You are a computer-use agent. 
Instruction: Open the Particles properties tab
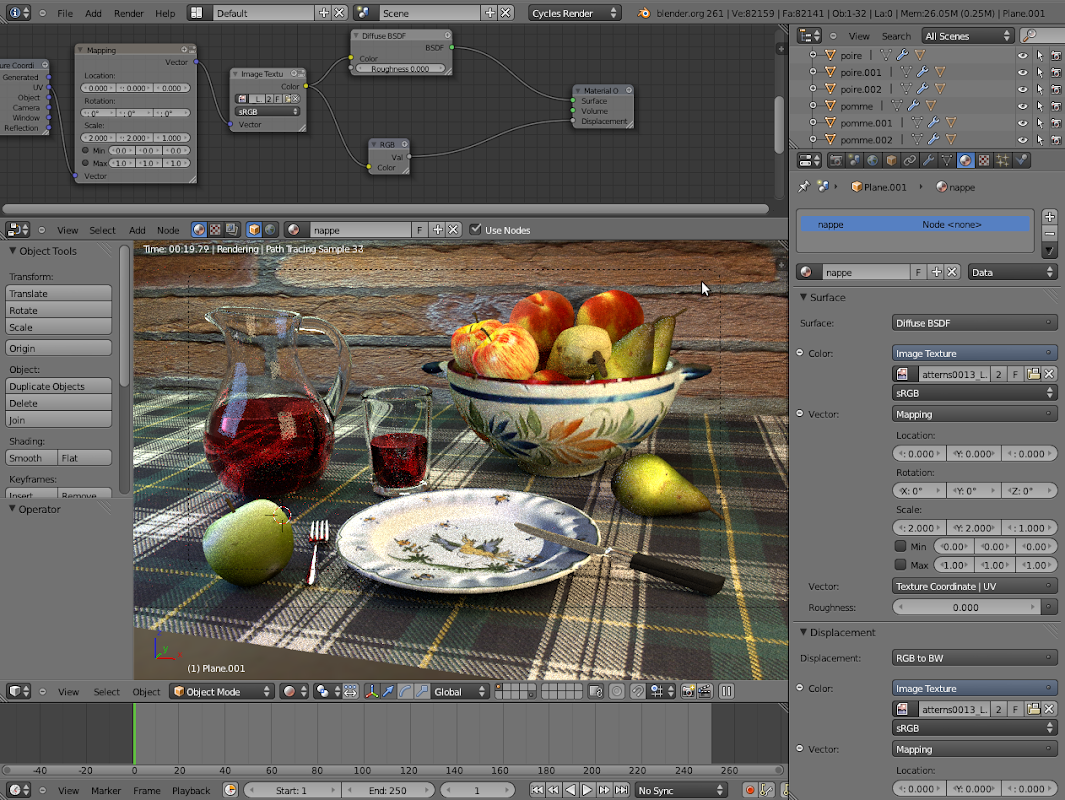(x=1003, y=160)
